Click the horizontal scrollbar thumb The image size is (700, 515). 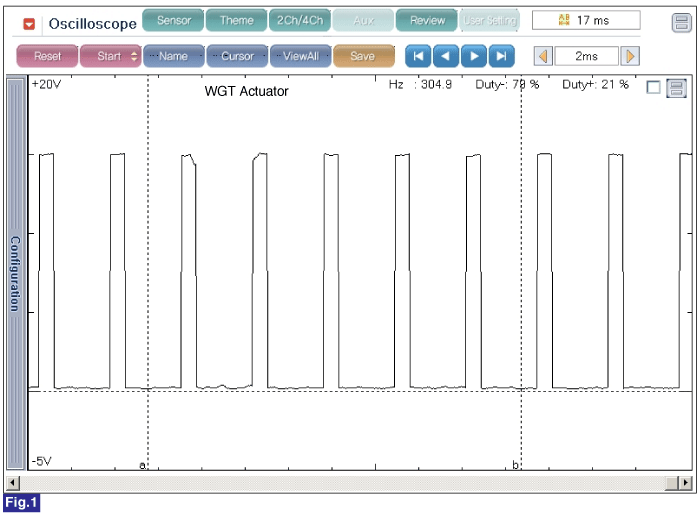point(671,482)
